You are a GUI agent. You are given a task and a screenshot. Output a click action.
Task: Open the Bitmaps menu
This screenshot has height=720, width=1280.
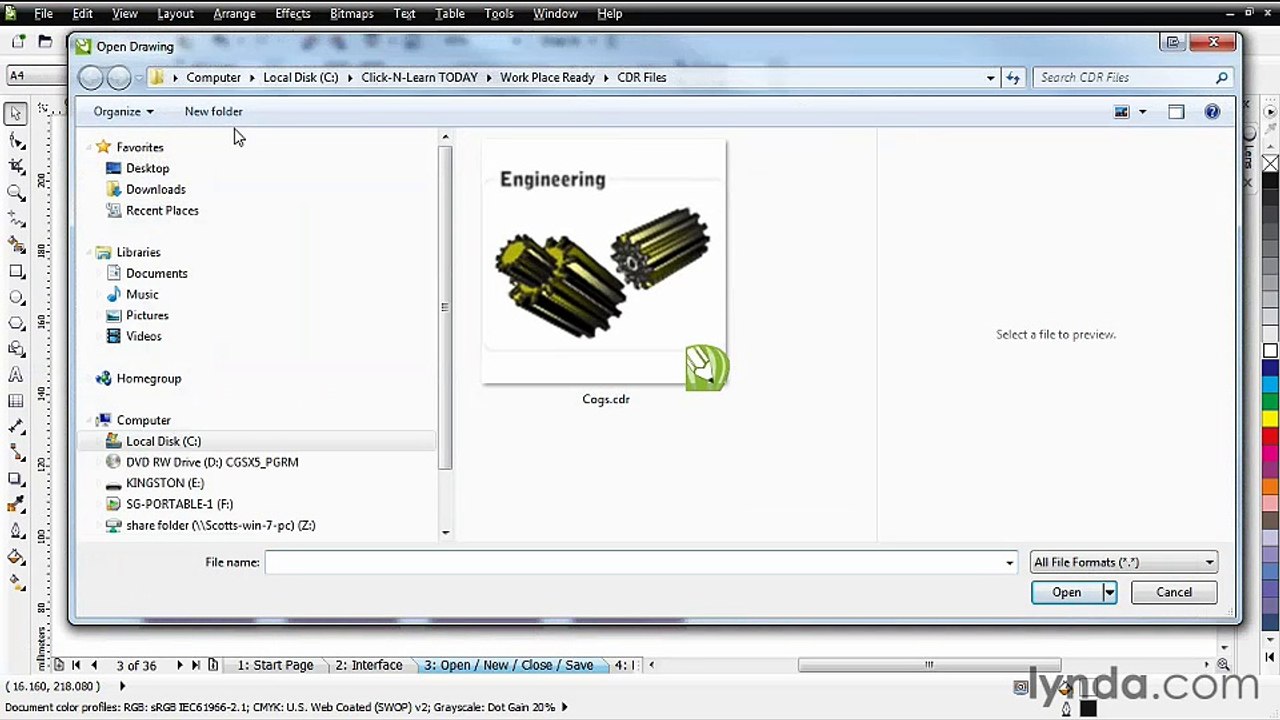click(351, 14)
